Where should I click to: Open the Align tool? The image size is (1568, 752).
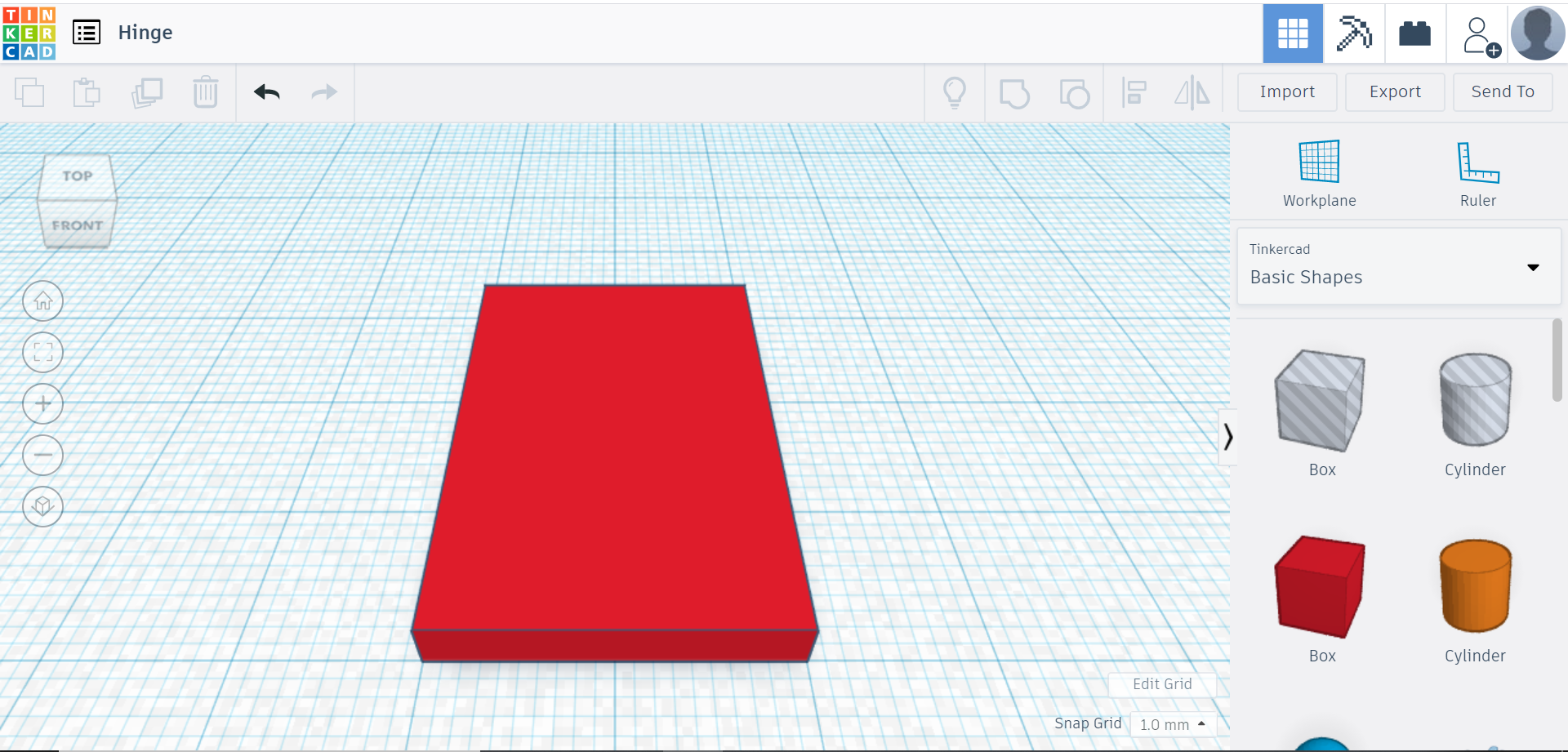(1134, 92)
